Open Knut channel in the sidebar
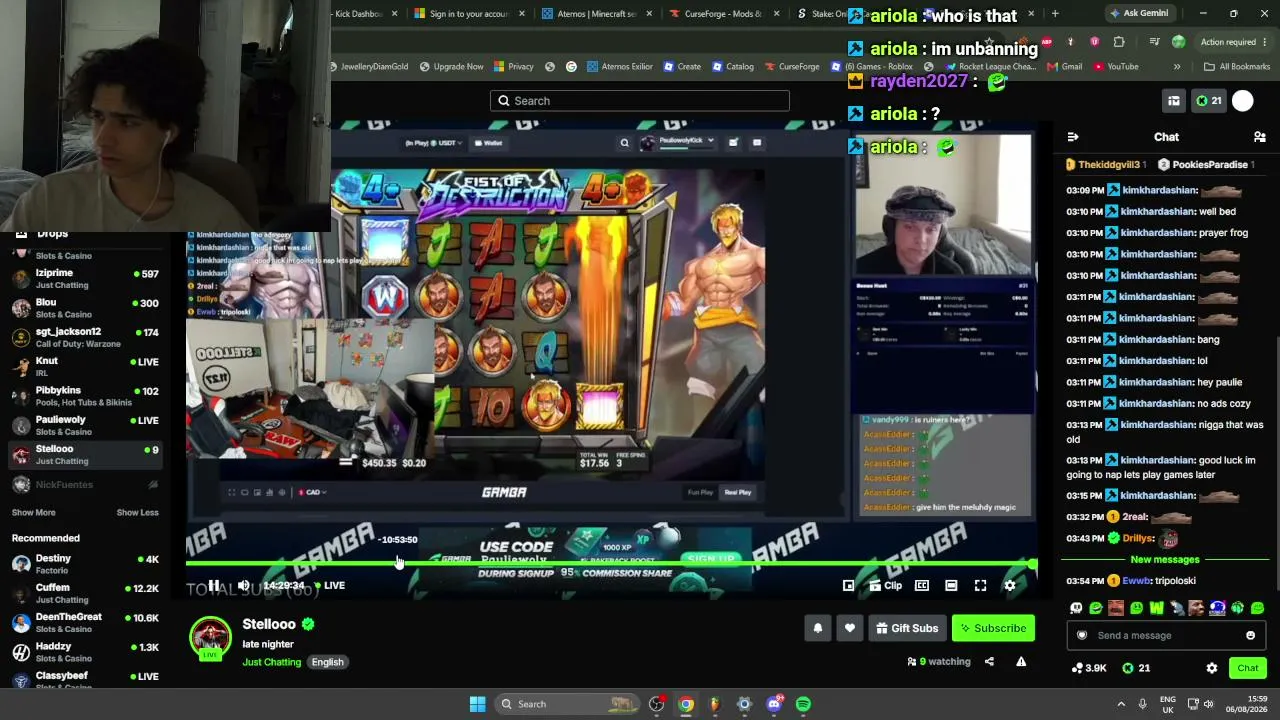The height and width of the screenshot is (720, 1280). click(85, 366)
